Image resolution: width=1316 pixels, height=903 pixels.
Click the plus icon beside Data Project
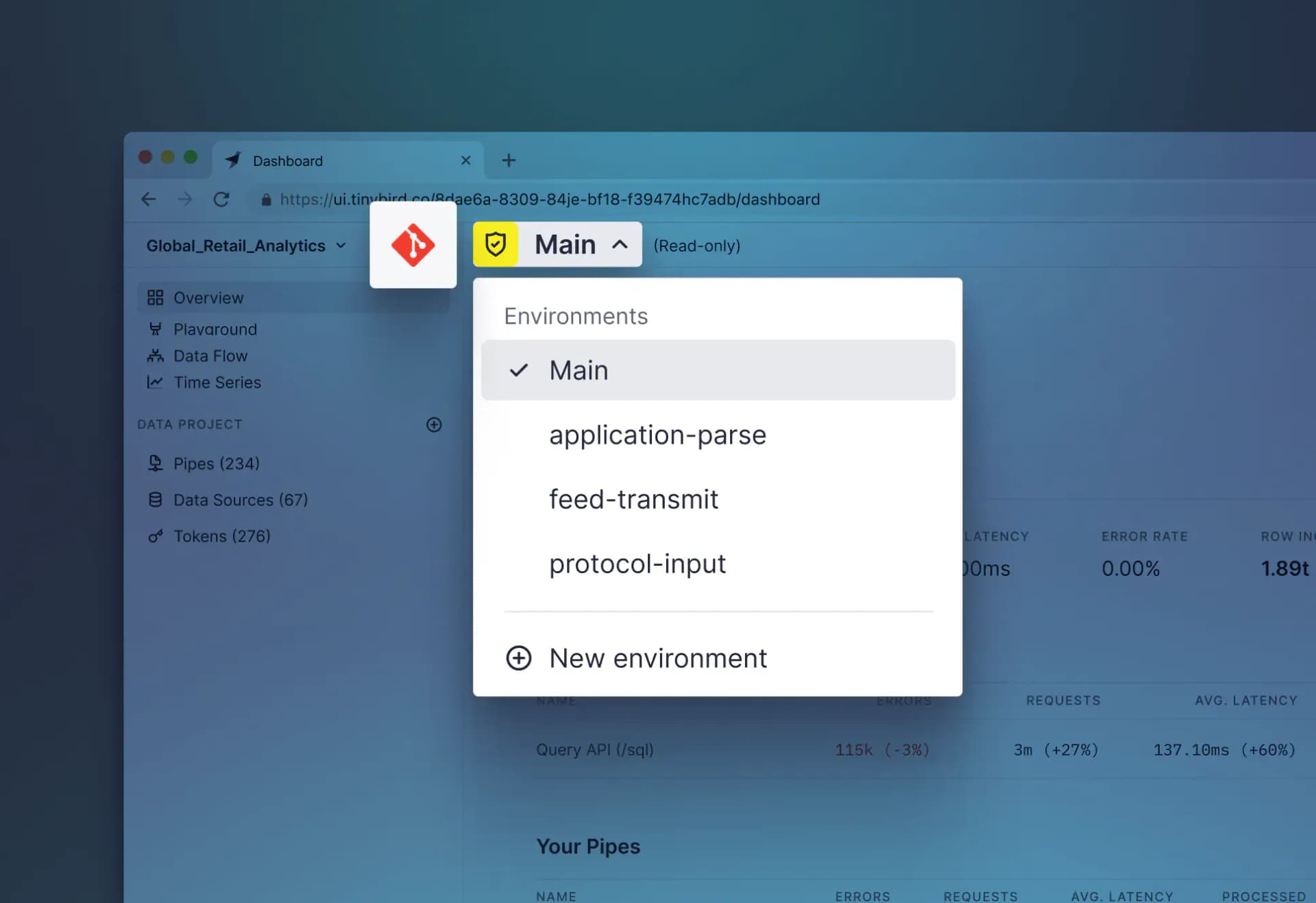coord(434,424)
